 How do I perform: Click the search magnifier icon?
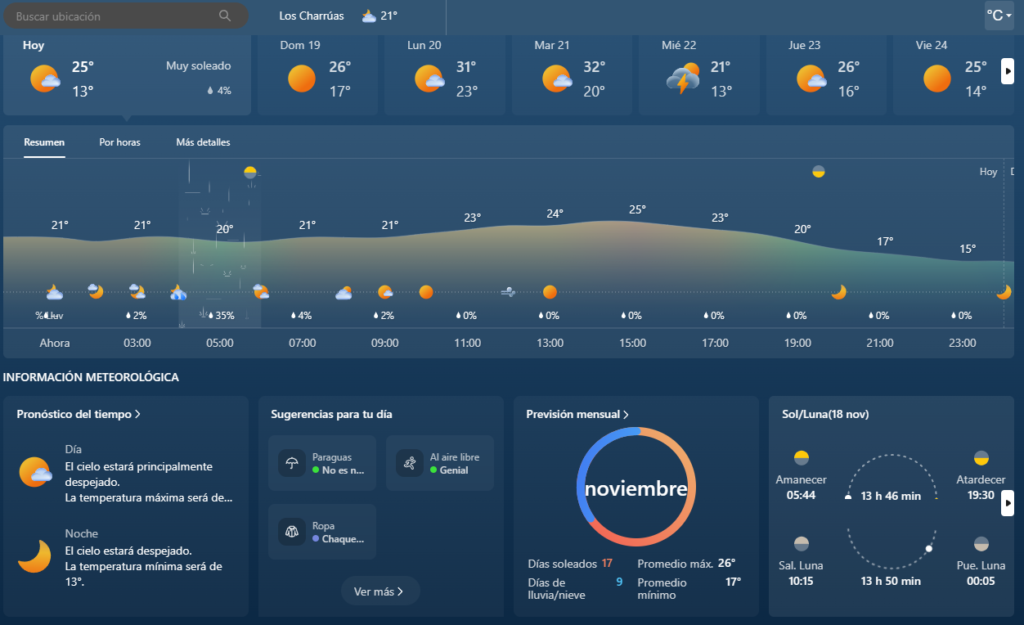pos(225,16)
